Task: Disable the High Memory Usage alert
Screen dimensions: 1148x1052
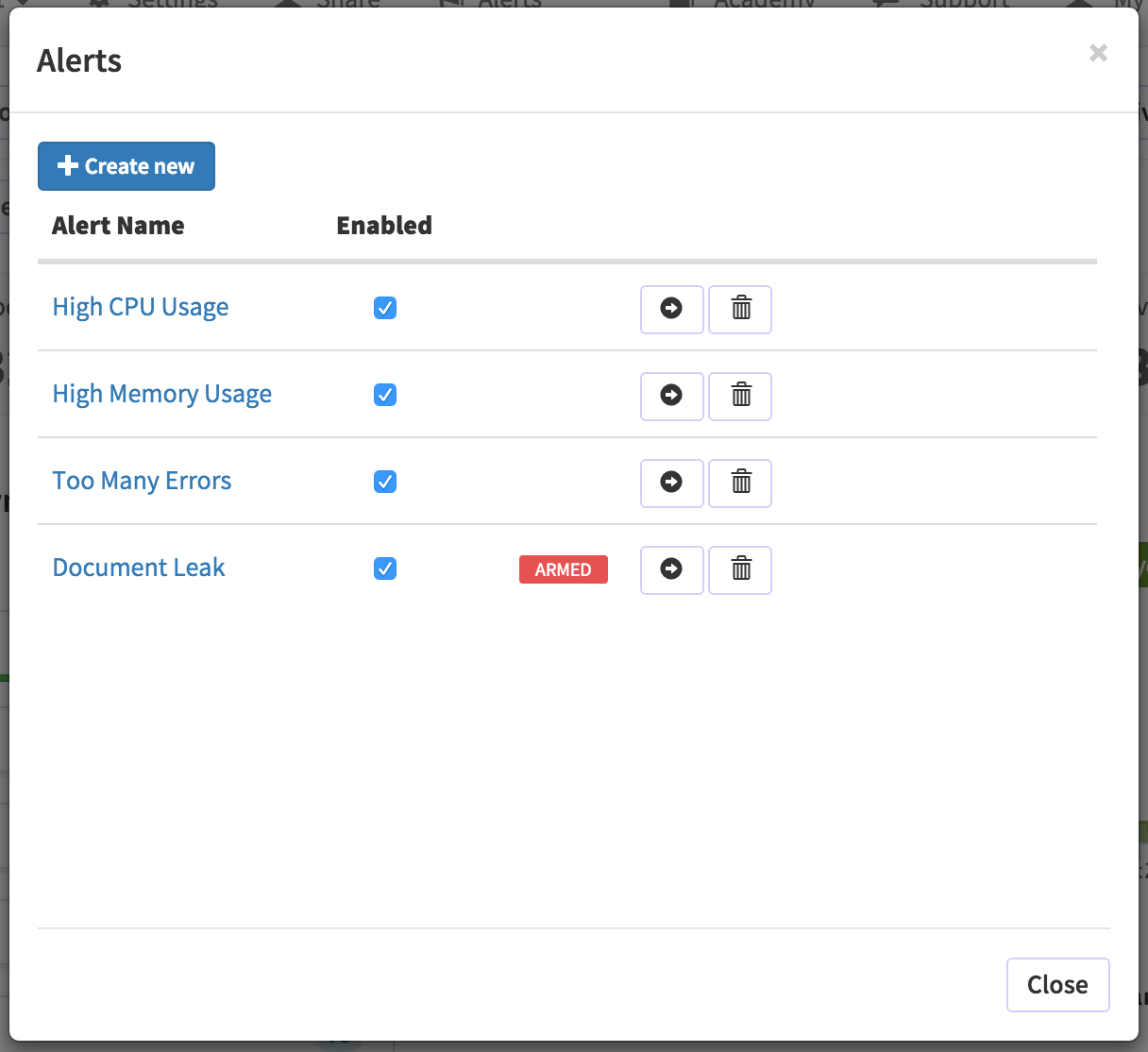Action: coord(384,394)
